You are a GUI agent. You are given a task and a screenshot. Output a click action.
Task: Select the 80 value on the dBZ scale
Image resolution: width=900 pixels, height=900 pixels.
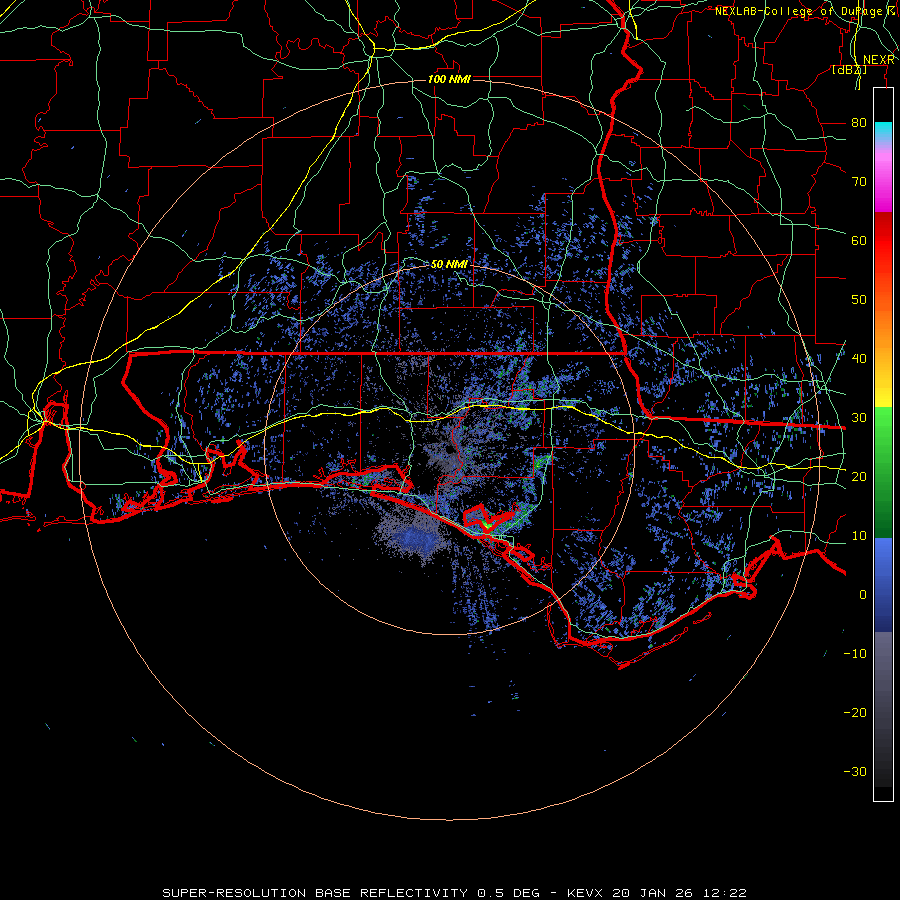coord(859,123)
